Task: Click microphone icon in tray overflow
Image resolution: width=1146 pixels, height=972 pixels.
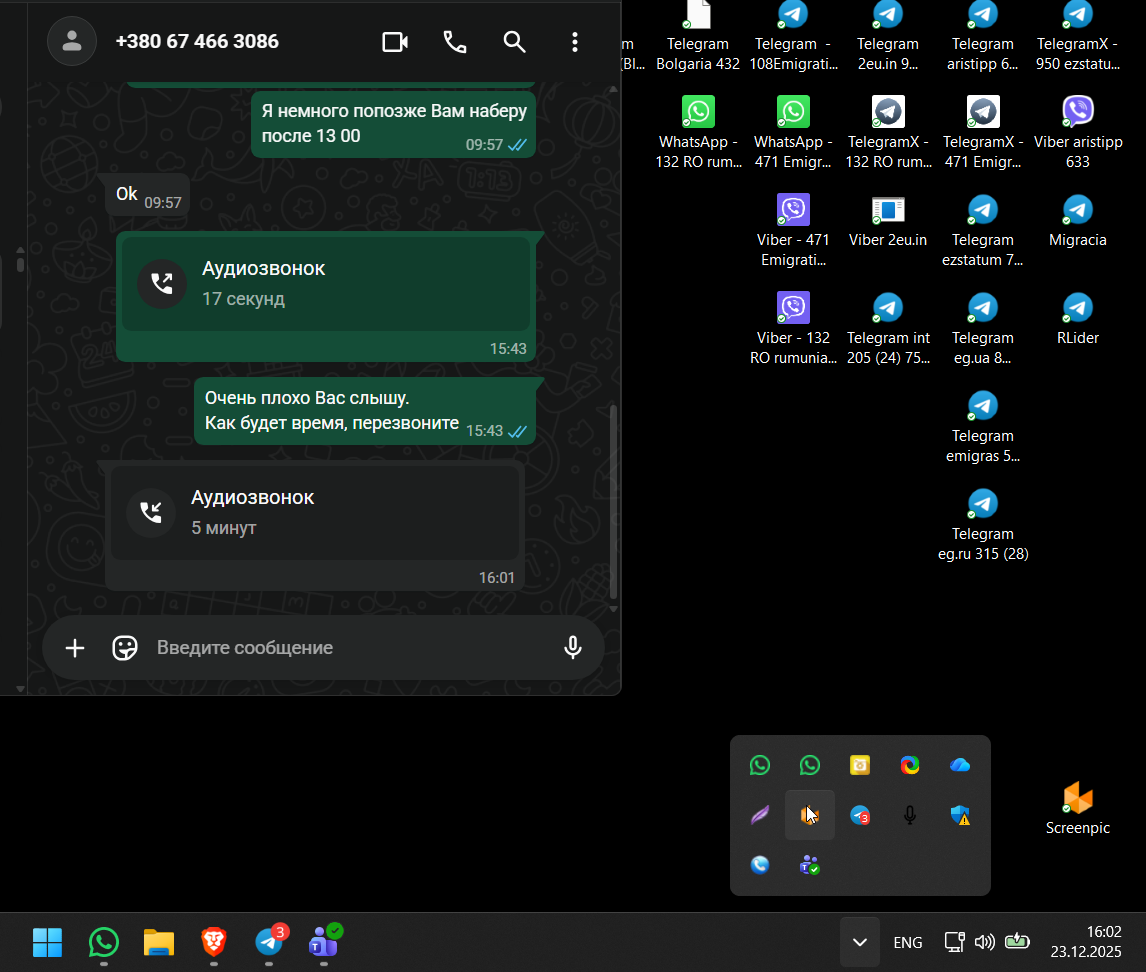Action: (x=910, y=815)
